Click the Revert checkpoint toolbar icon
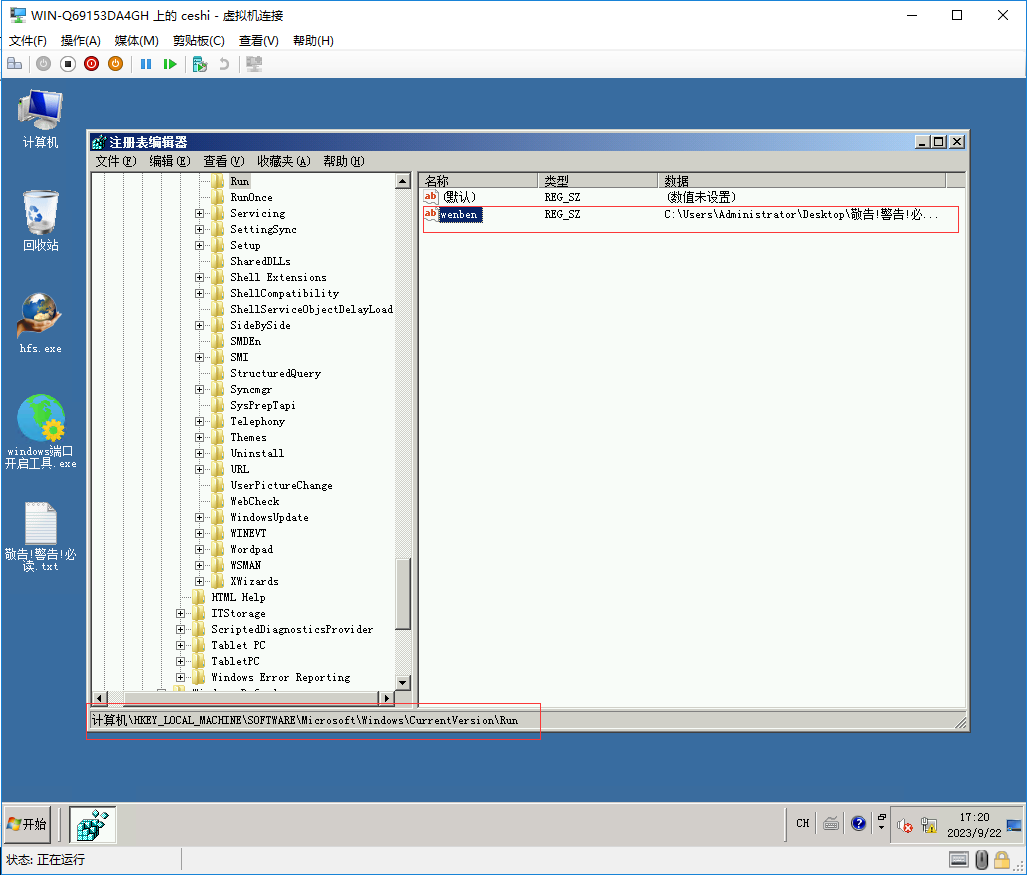1027x875 pixels. pos(225,63)
